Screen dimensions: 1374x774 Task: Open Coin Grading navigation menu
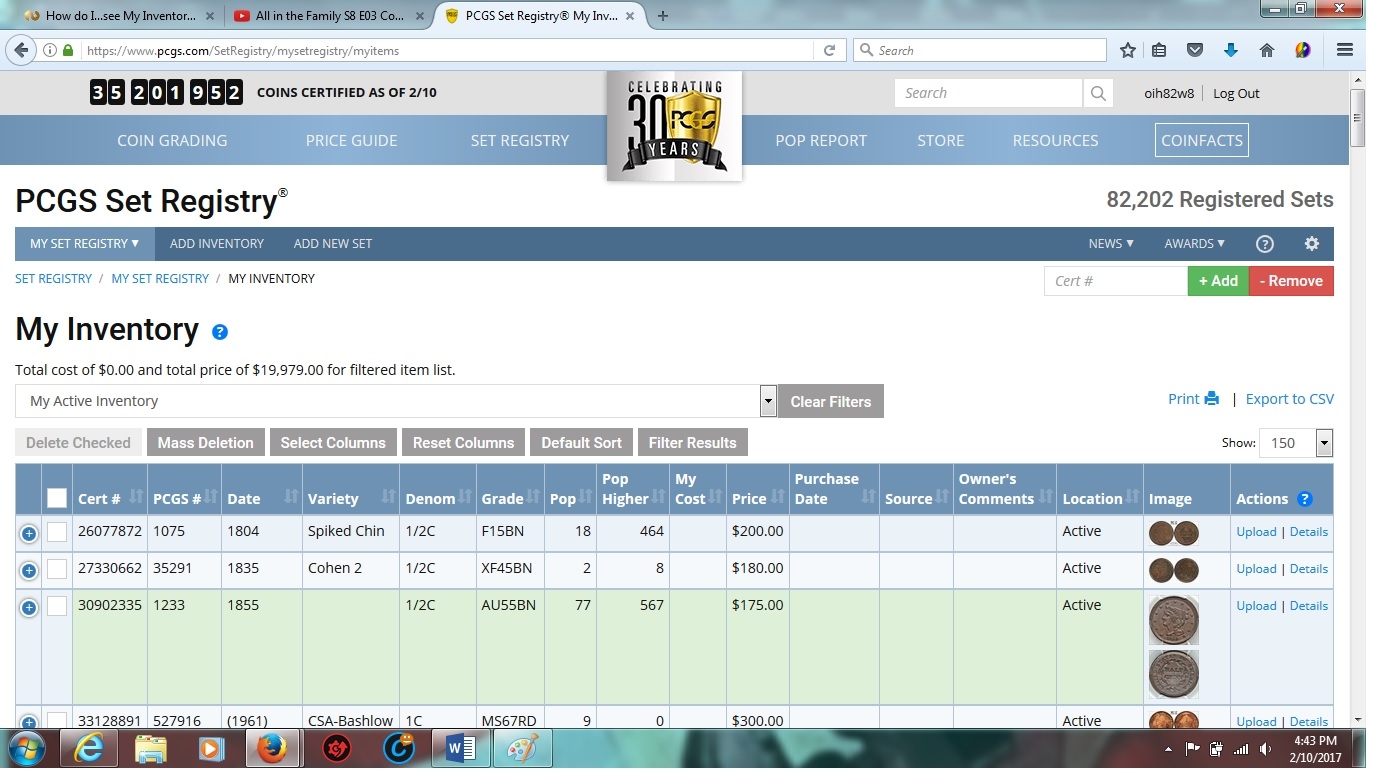172,140
